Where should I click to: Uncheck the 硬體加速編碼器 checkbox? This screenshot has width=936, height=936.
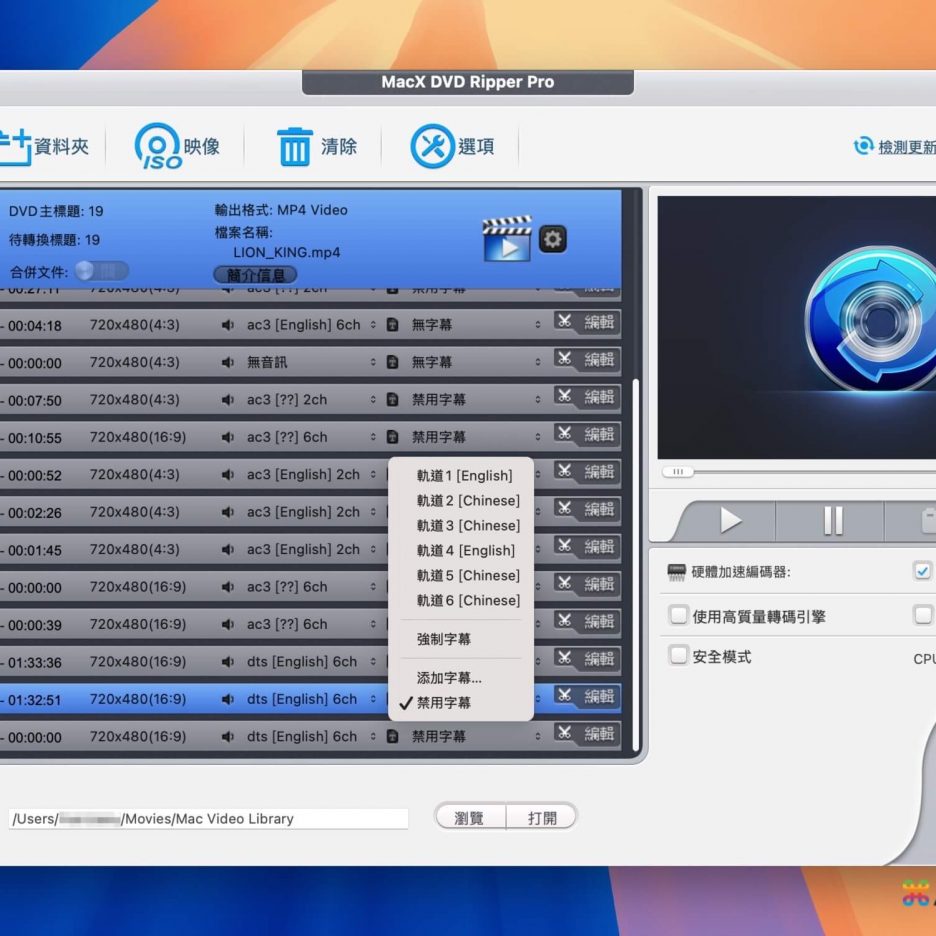click(x=922, y=572)
